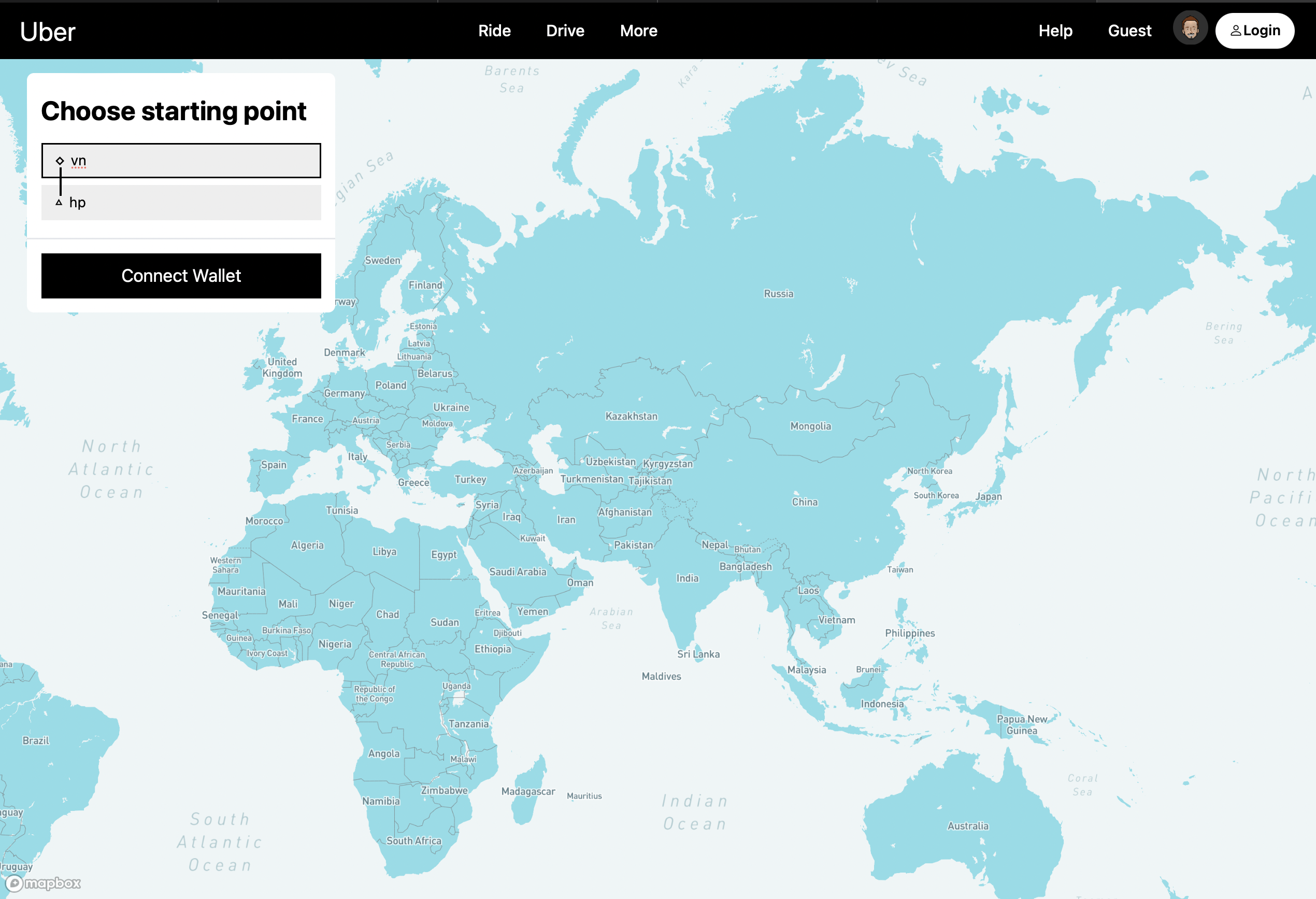Screen dimensions: 1316x899
Task: Open the Ride menu item
Action: [x=494, y=31]
